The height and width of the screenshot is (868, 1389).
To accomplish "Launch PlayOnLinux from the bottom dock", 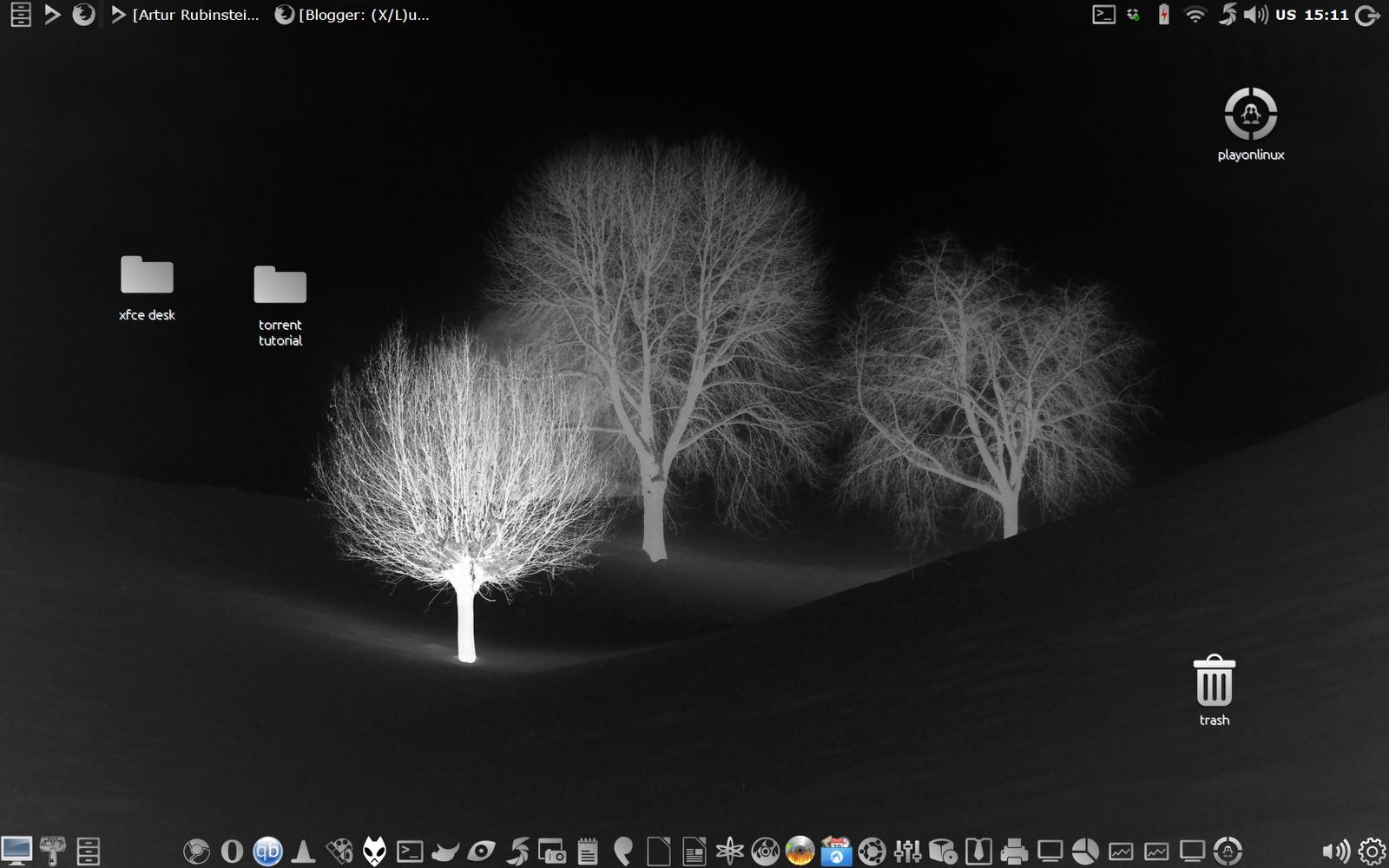I will [x=1228, y=852].
